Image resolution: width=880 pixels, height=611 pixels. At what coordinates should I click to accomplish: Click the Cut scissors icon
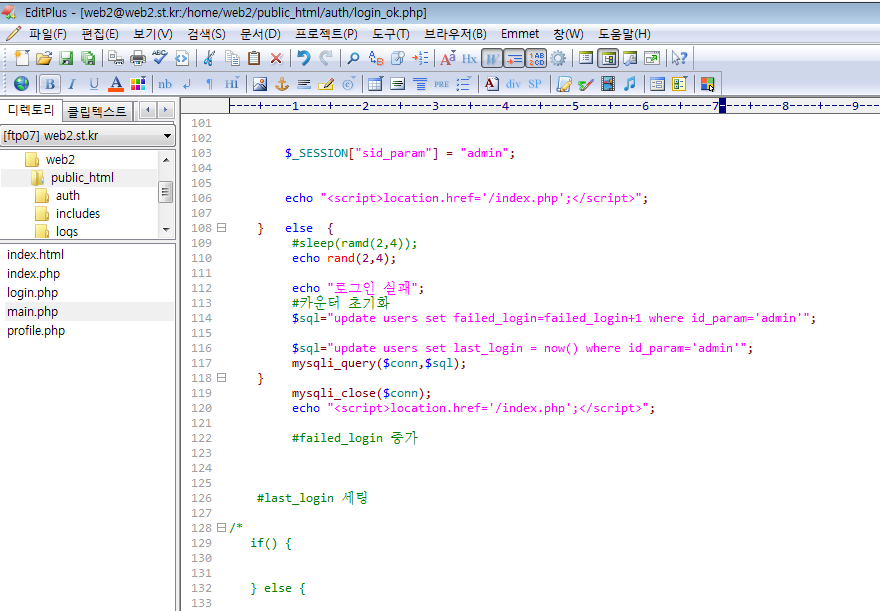pos(209,58)
